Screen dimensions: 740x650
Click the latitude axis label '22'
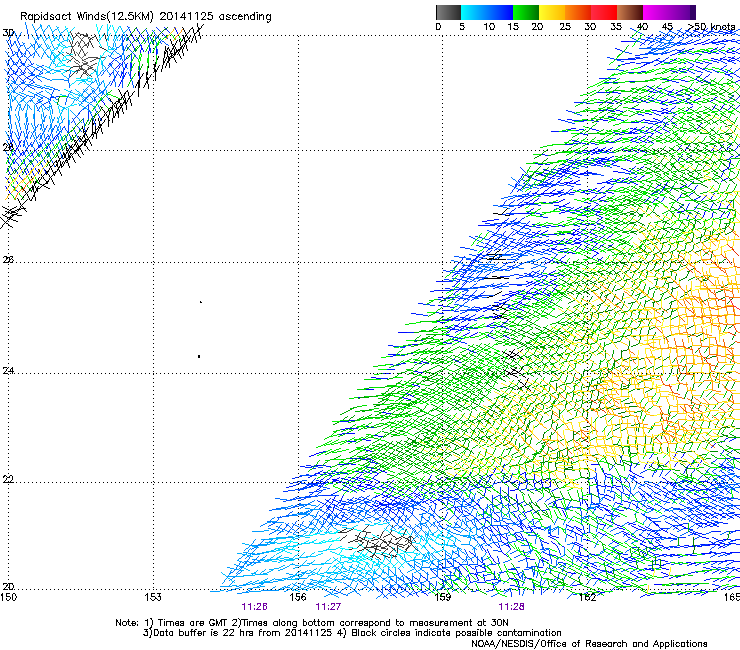click(8, 480)
